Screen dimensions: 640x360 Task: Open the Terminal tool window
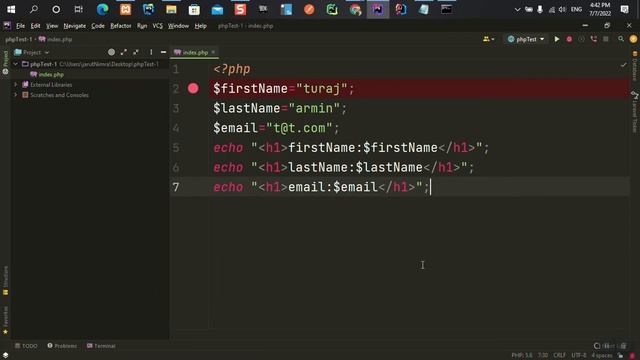(x=101, y=346)
